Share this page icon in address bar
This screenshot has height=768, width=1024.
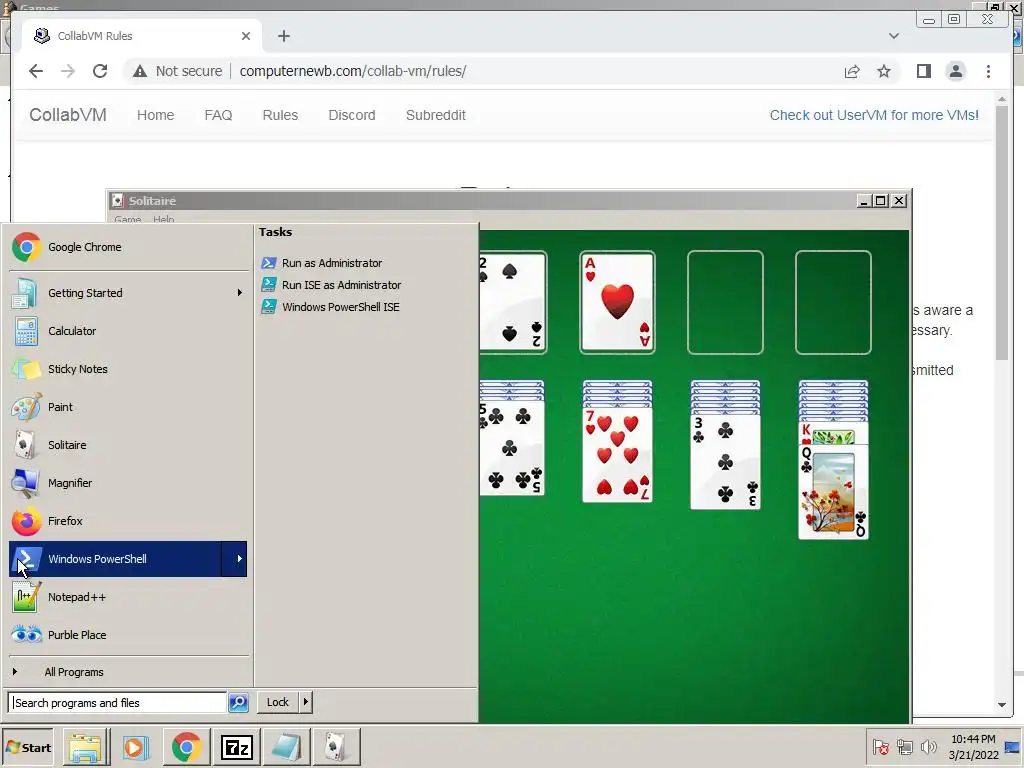point(852,71)
